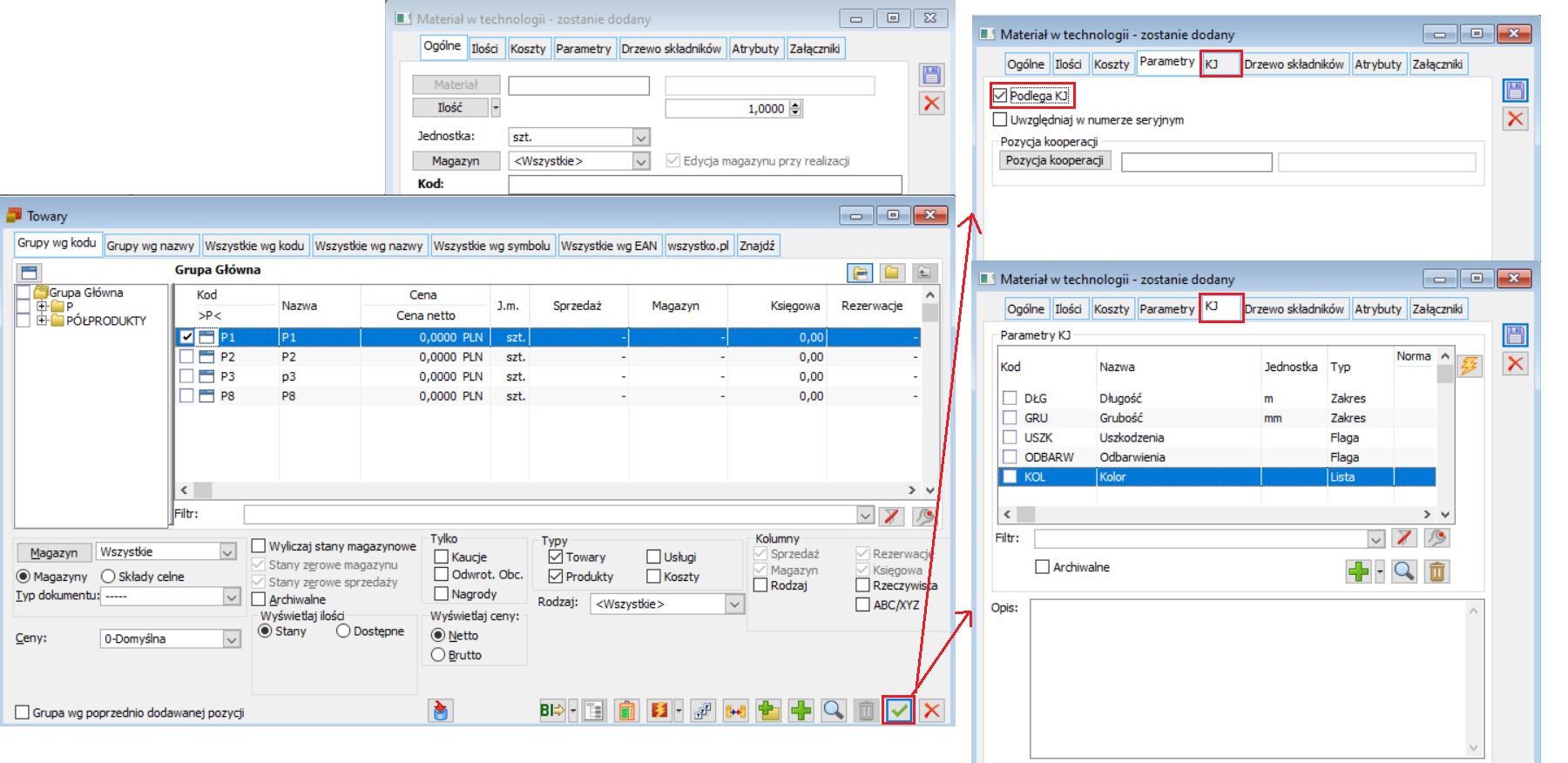Click the green plus icon under Parametry KJ list

click(x=1359, y=571)
